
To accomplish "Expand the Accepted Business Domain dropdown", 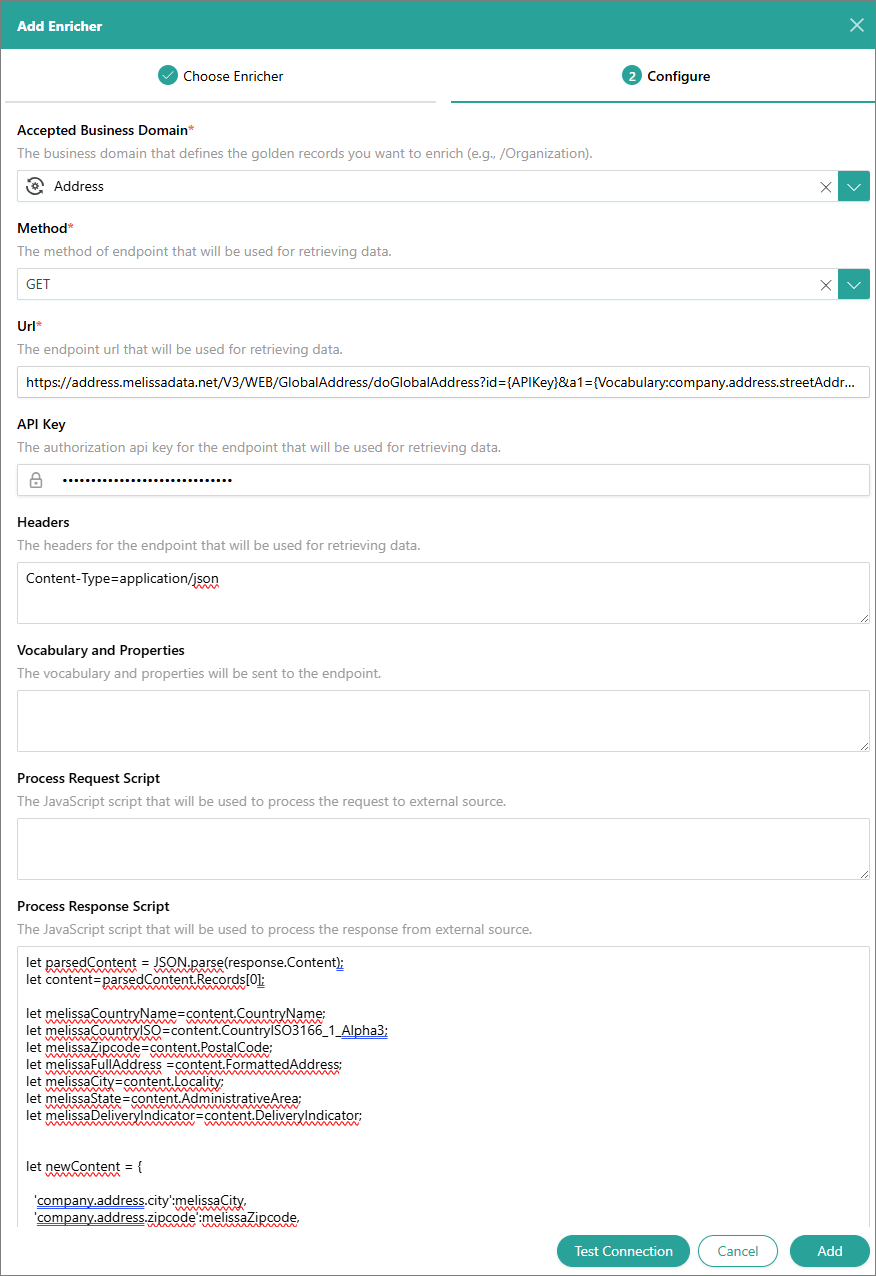I will point(853,187).
